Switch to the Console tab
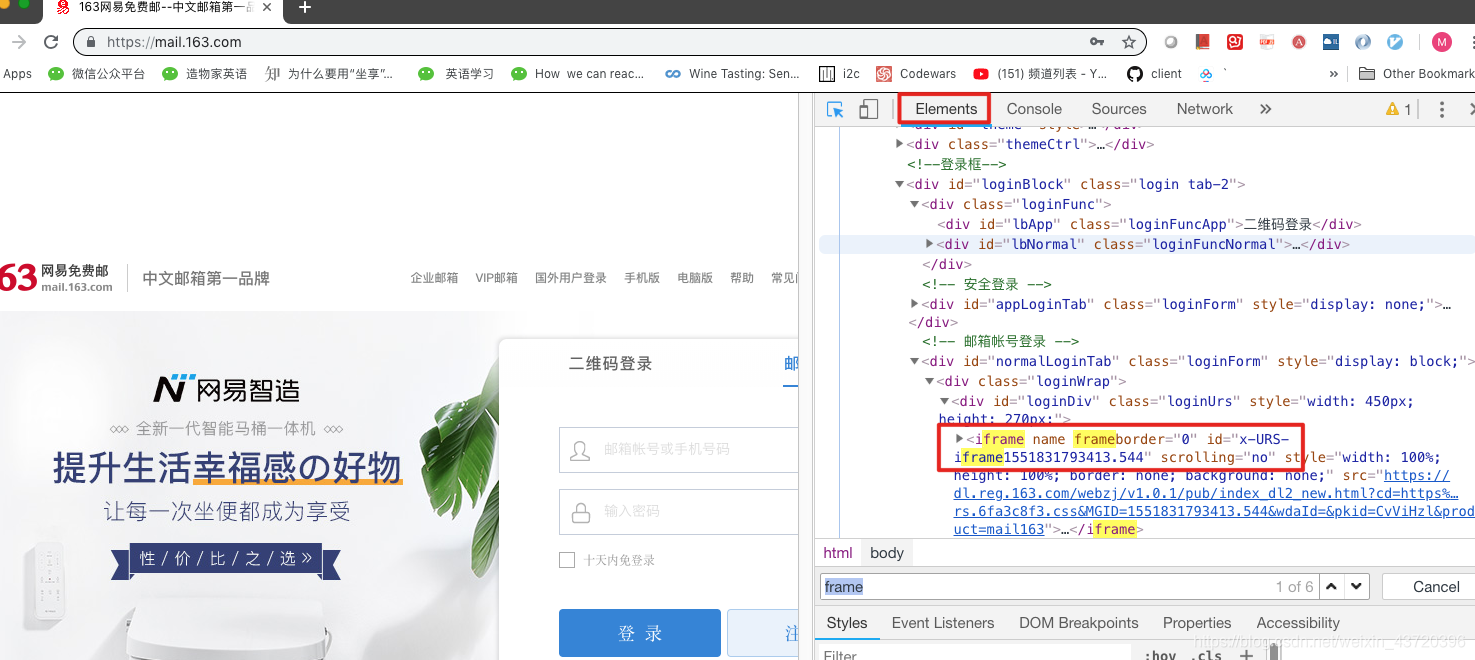 1034,109
